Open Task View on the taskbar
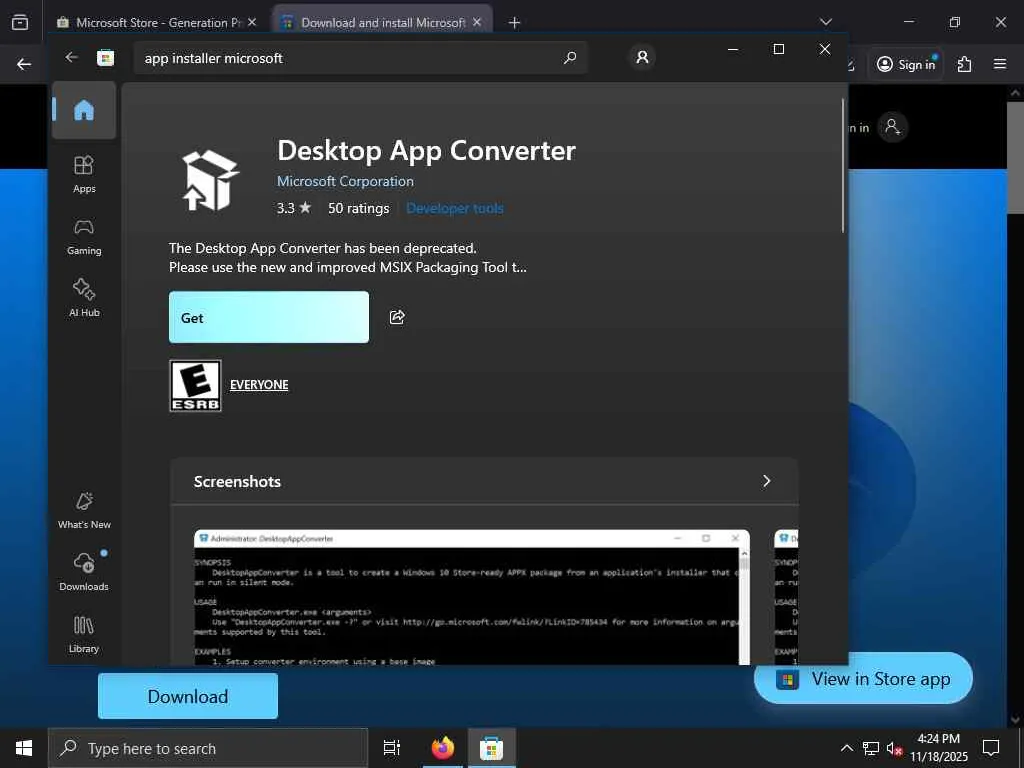The width and height of the screenshot is (1024, 768). click(x=391, y=748)
